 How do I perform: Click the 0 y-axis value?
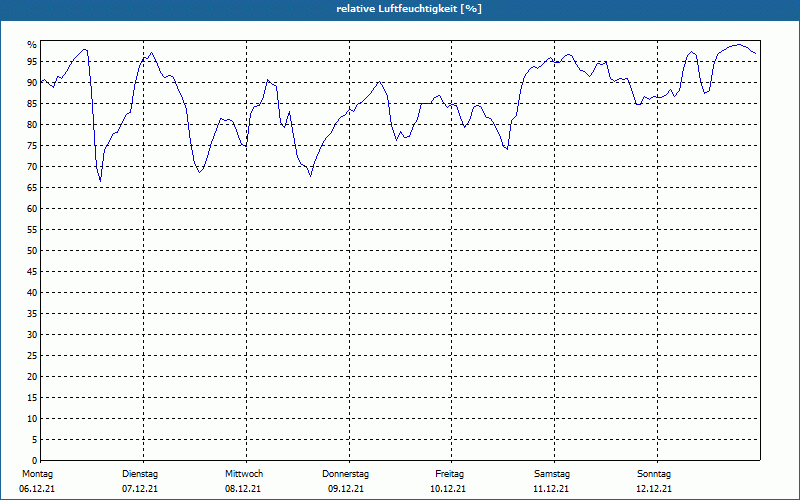pyautogui.click(x=34, y=461)
